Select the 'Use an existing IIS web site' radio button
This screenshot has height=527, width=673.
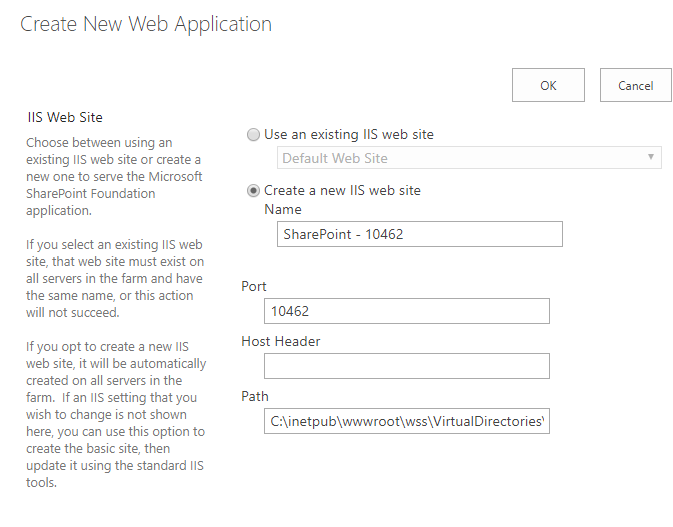coord(253,135)
